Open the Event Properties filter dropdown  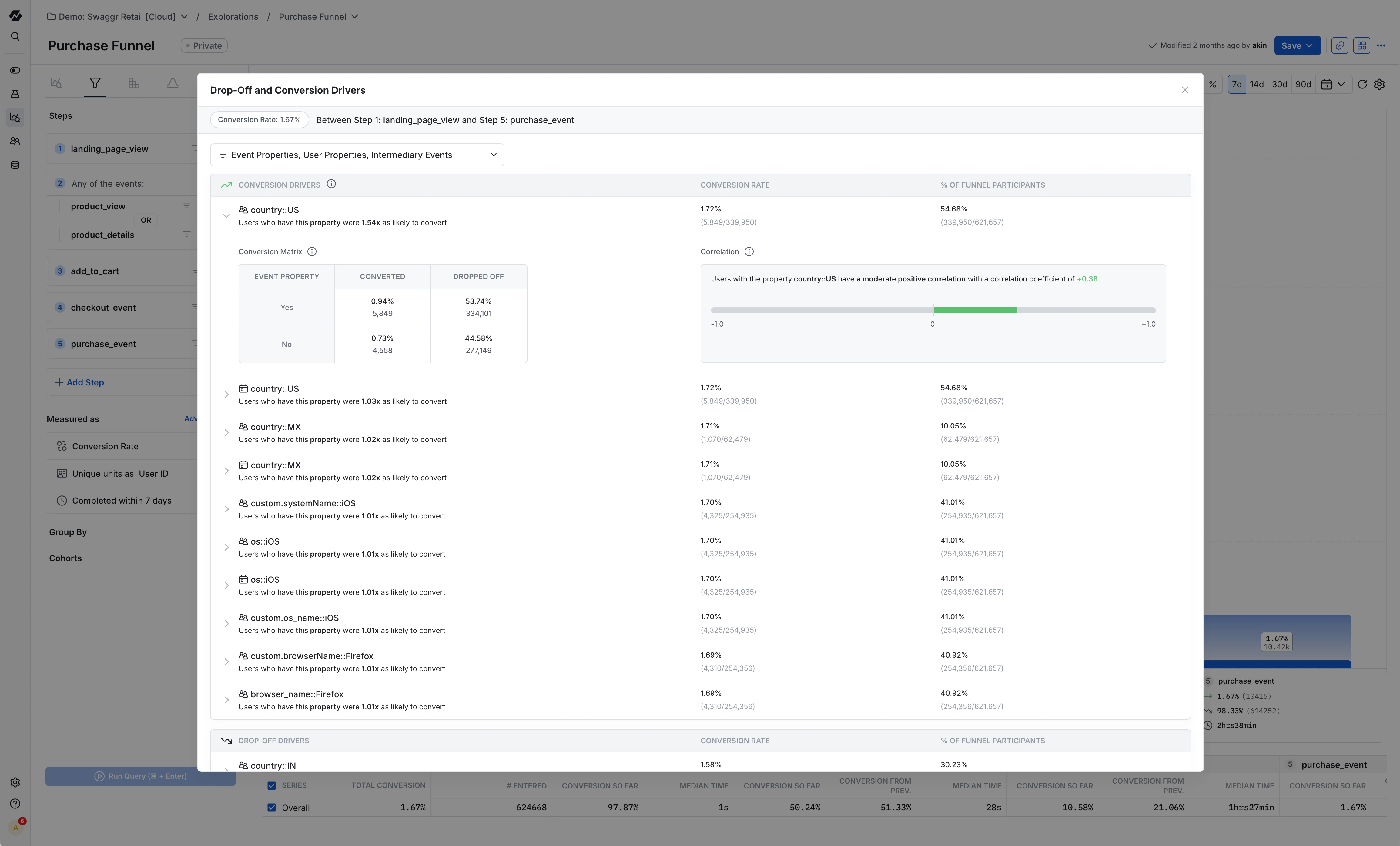click(357, 155)
